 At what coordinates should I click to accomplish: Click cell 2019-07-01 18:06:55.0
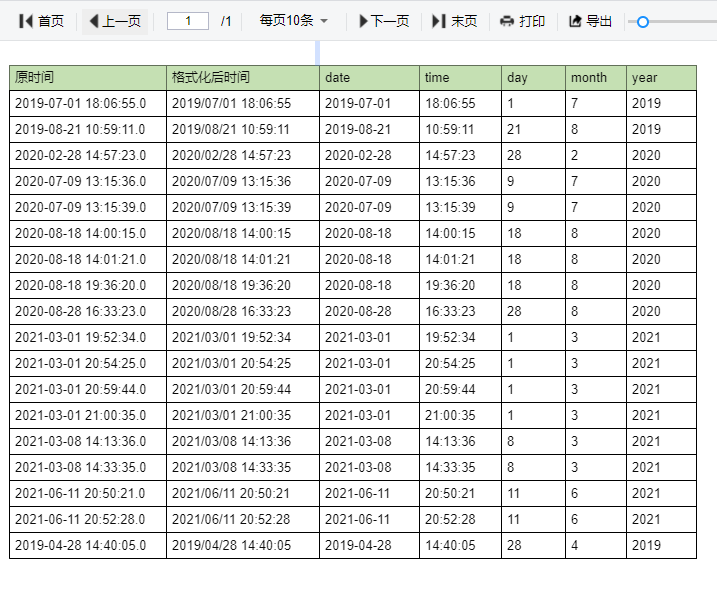[88, 103]
